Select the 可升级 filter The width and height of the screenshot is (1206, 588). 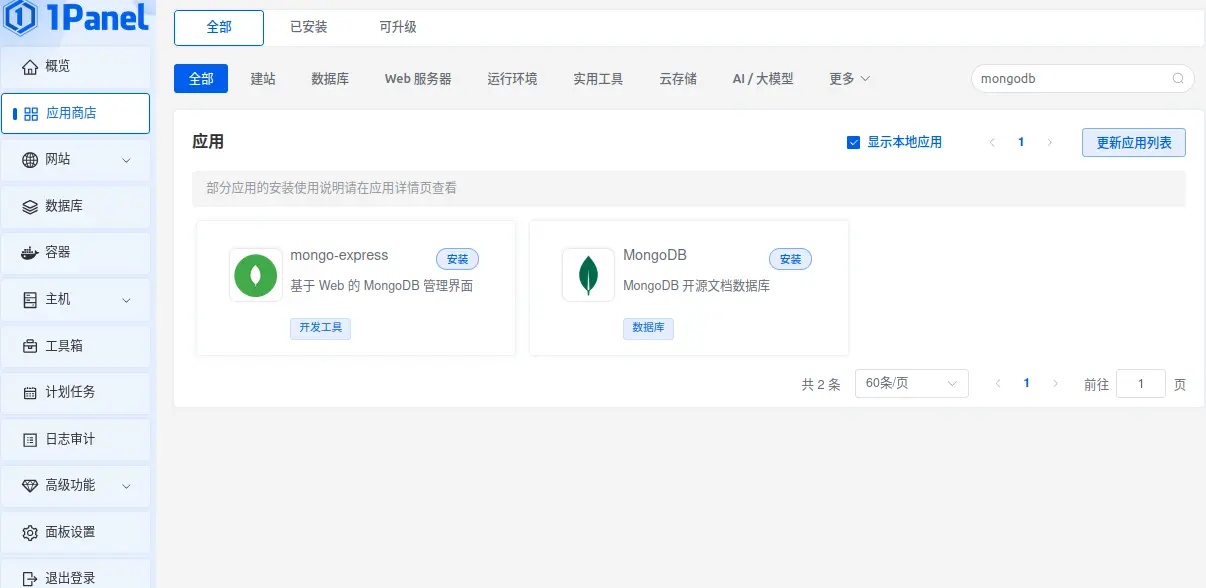tap(398, 27)
